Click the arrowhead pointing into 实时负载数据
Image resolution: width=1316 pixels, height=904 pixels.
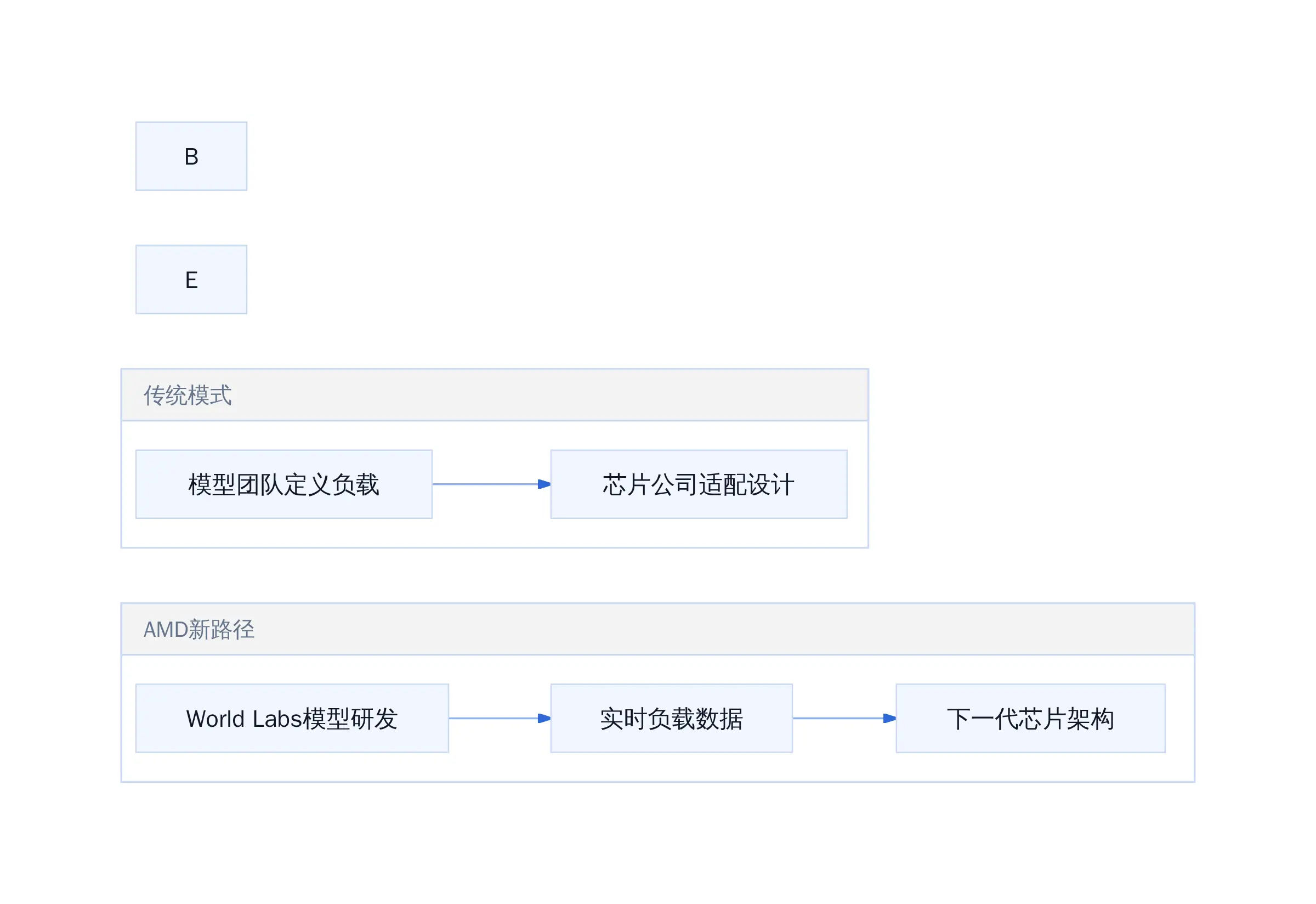tap(544, 719)
